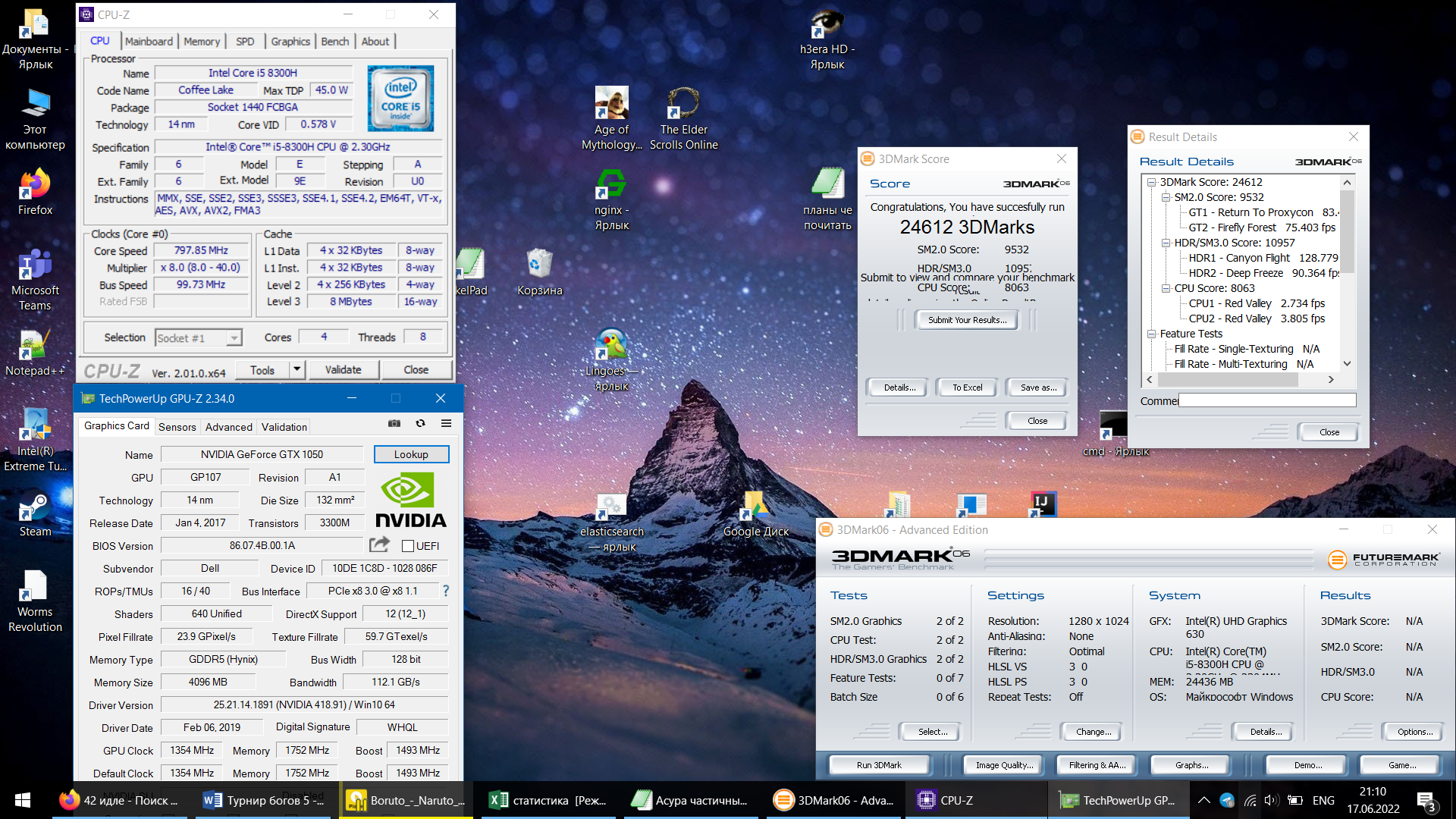
Task: Click the vertical scrollbar in Result Details
Action: [1347, 273]
